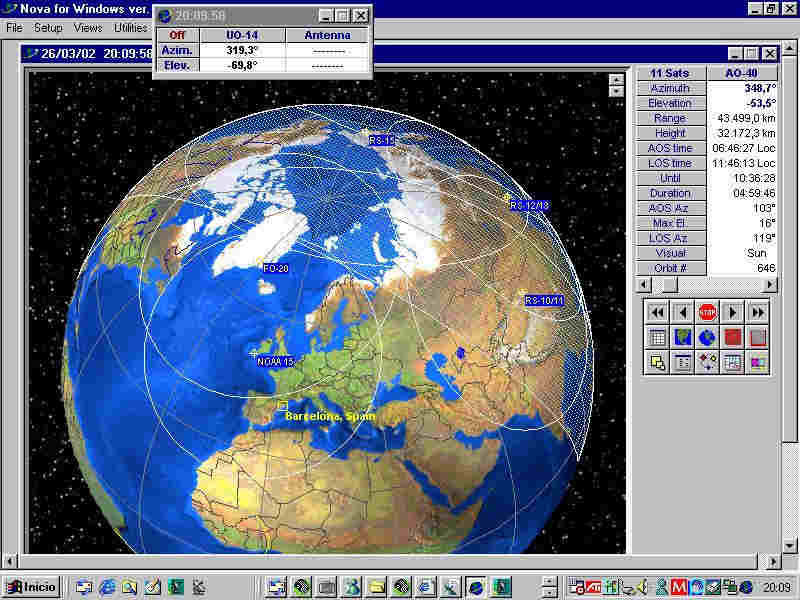Screen dimensions: 800x600
Task: Click the Inicio start button
Action: tap(30, 586)
